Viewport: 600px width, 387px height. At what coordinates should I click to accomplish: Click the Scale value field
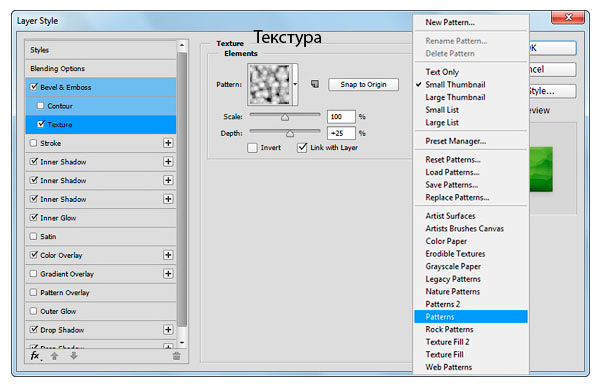[x=341, y=117]
